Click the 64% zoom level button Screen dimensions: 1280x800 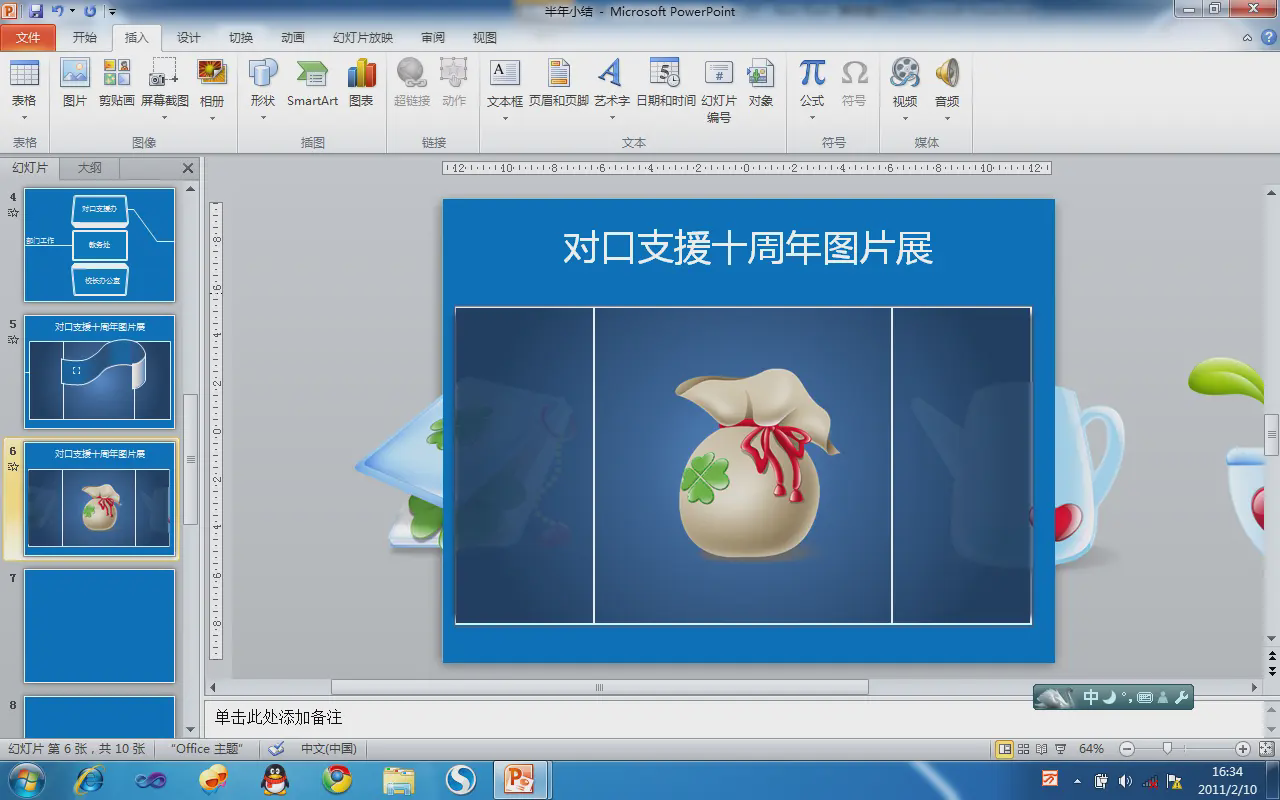1091,749
